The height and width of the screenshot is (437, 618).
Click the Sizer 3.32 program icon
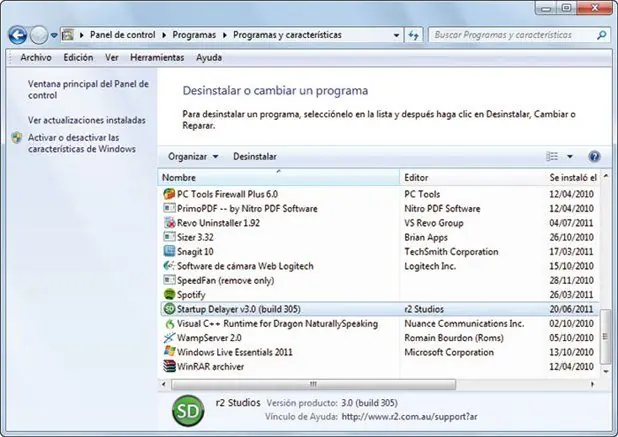click(x=169, y=237)
